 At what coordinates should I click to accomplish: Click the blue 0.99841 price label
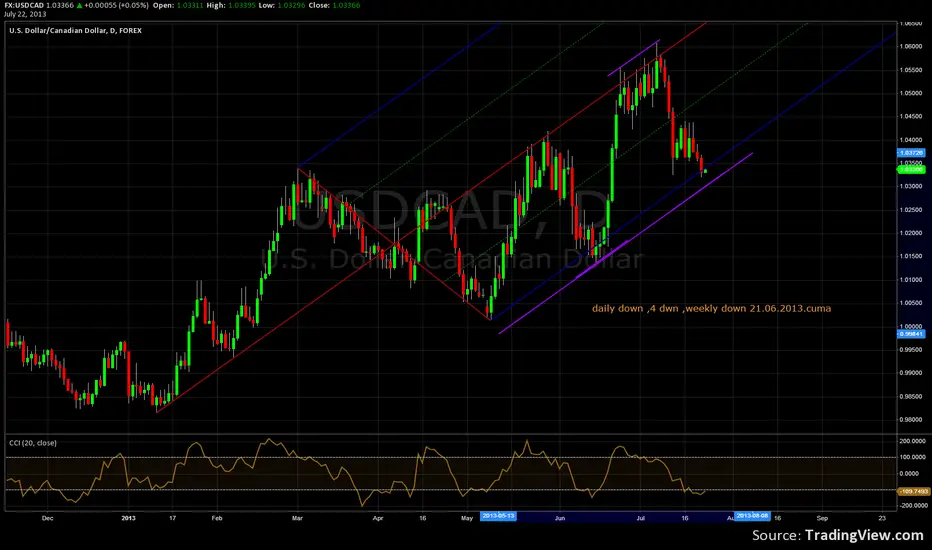911,334
